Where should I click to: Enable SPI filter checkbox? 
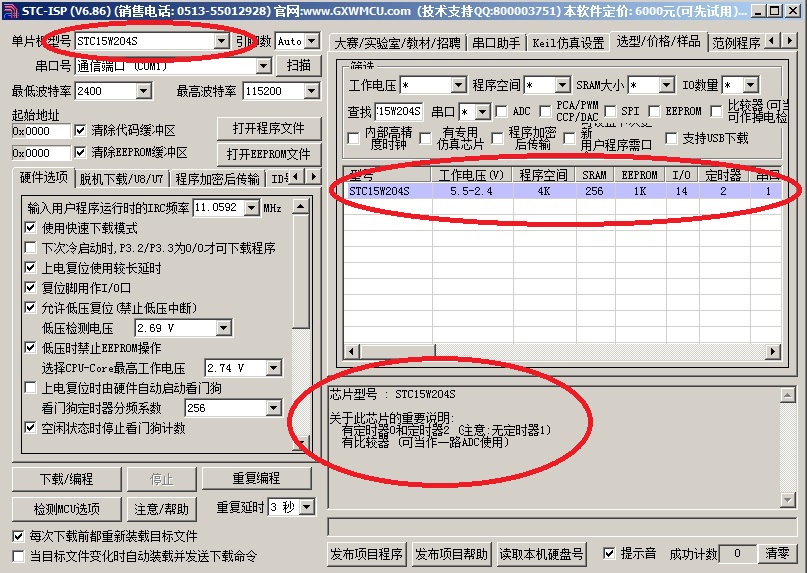610,111
